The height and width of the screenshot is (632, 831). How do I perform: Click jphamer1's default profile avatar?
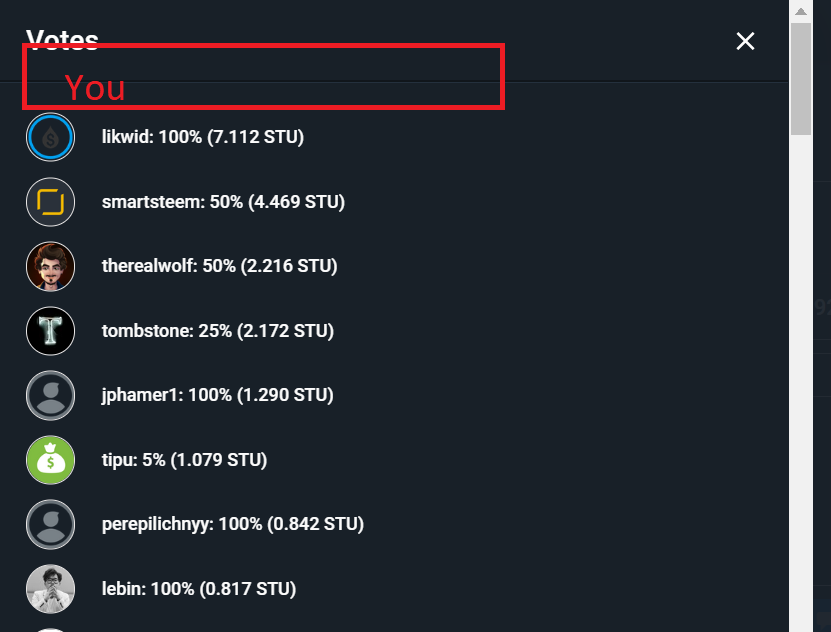click(x=50, y=395)
